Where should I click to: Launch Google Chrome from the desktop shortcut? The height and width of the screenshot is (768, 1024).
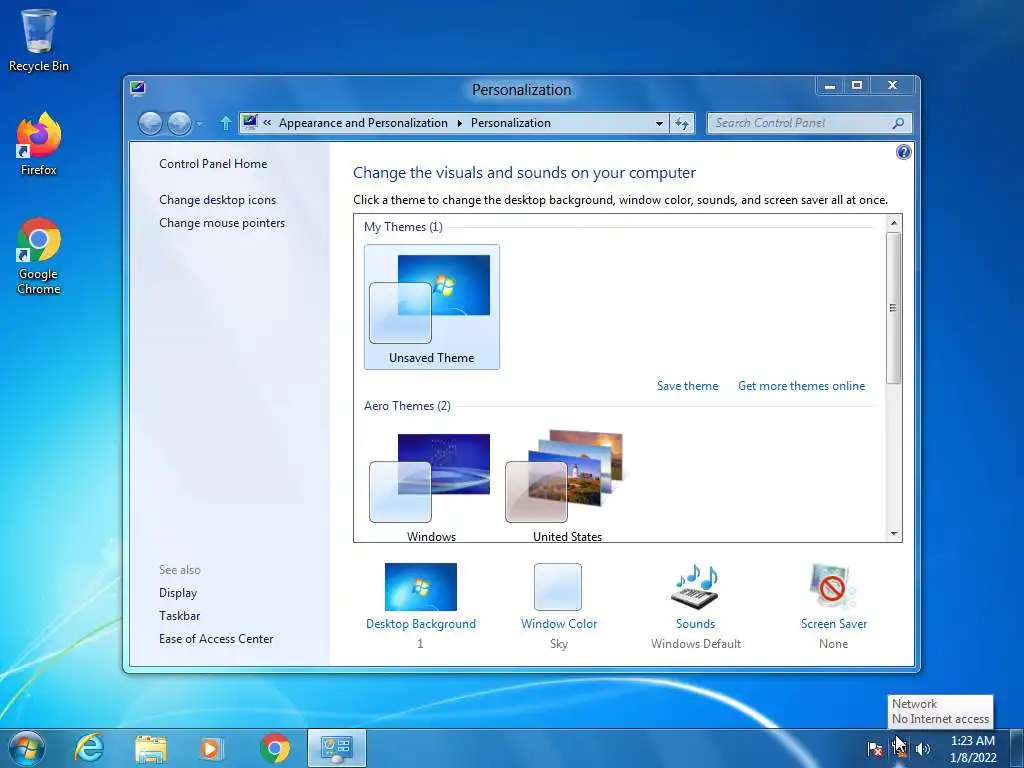click(x=39, y=256)
